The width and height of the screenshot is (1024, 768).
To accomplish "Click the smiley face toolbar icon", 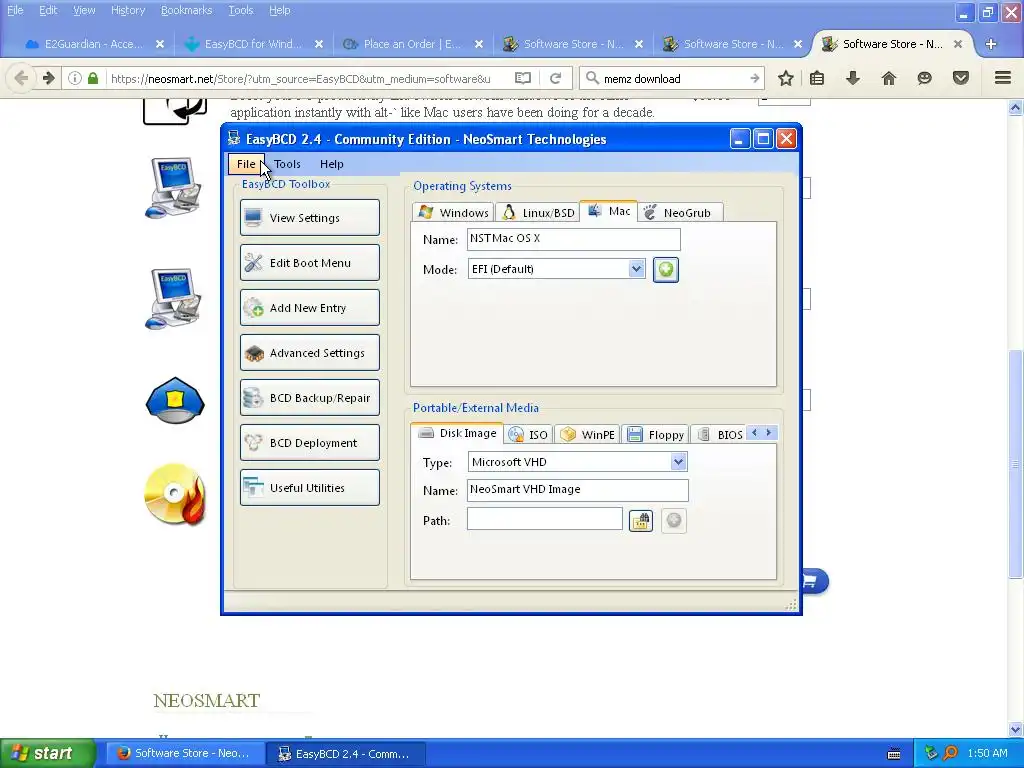I will [x=924, y=78].
